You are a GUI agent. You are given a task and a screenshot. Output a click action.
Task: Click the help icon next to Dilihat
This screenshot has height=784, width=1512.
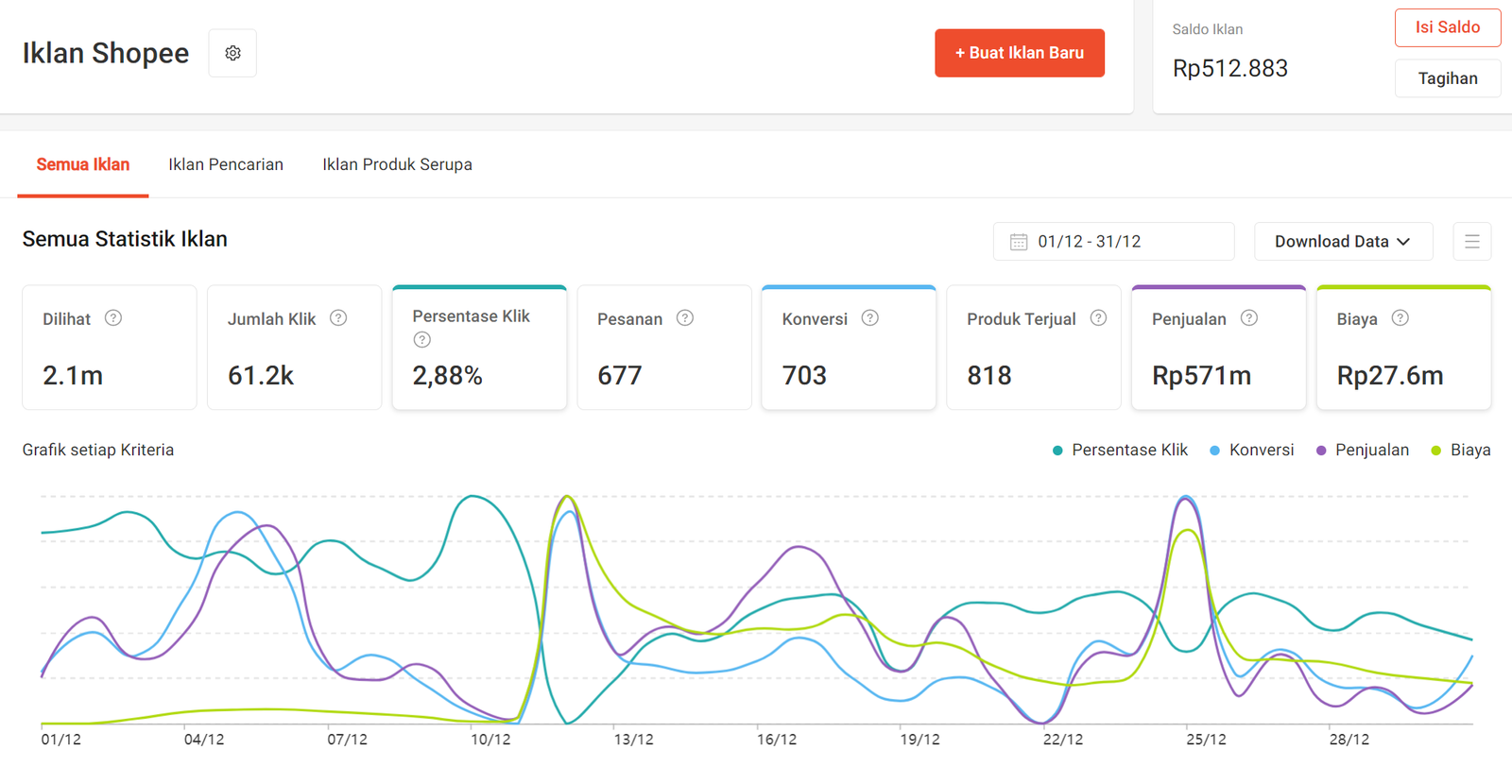[x=113, y=318]
